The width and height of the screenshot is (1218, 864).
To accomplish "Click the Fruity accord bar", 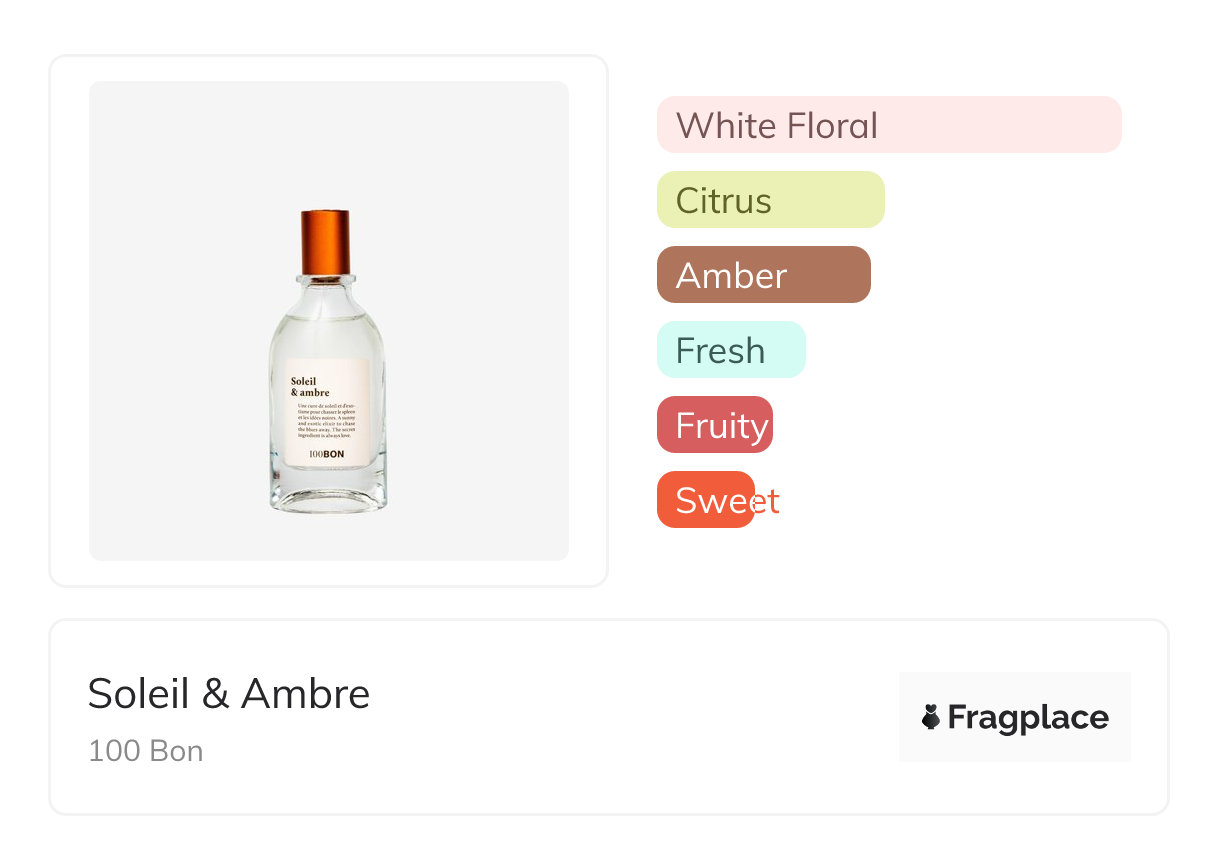I will (x=714, y=425).
